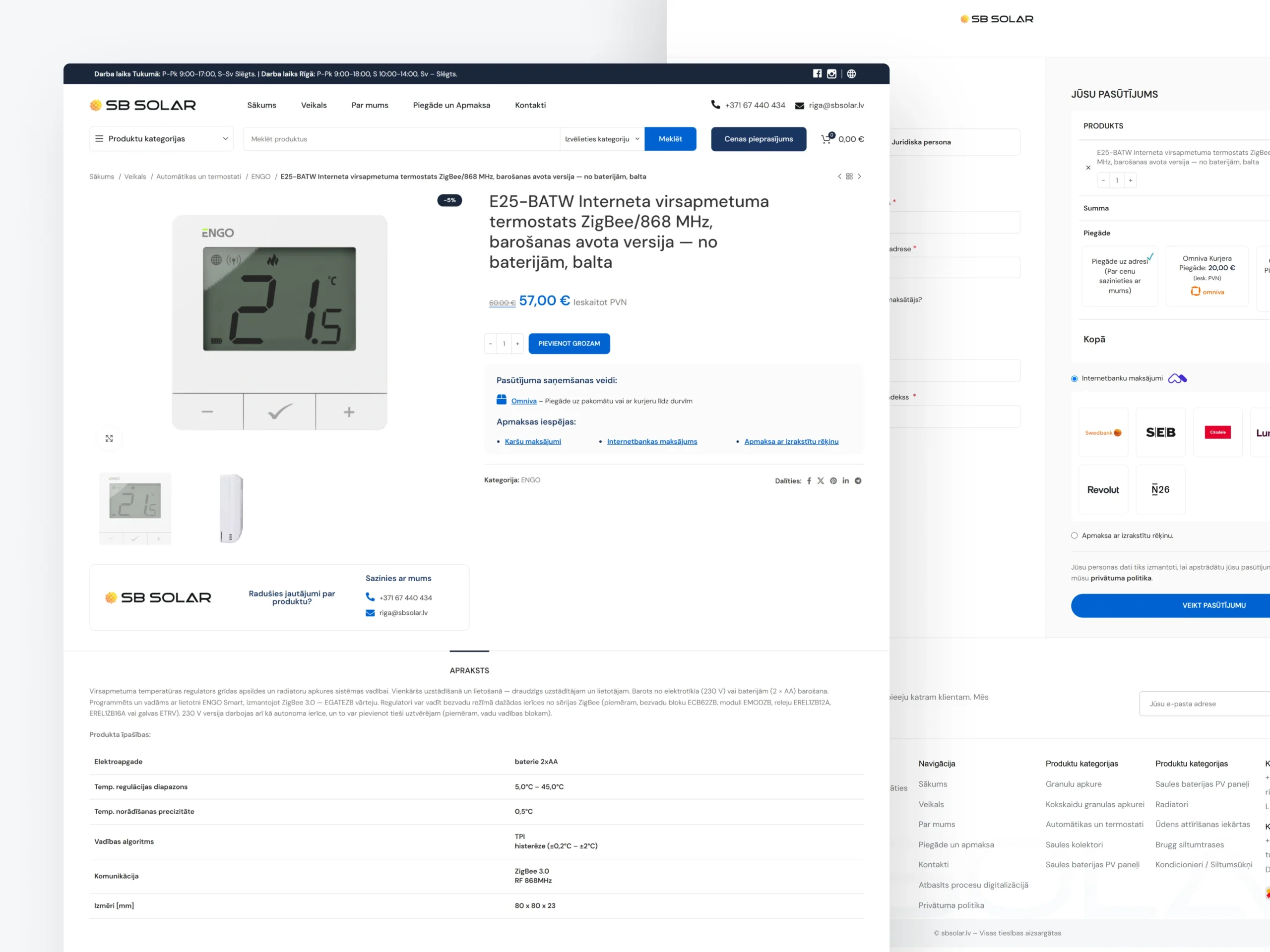
Task: Choose Omniva Kurjera delivery option
Action: point(1207,276)
